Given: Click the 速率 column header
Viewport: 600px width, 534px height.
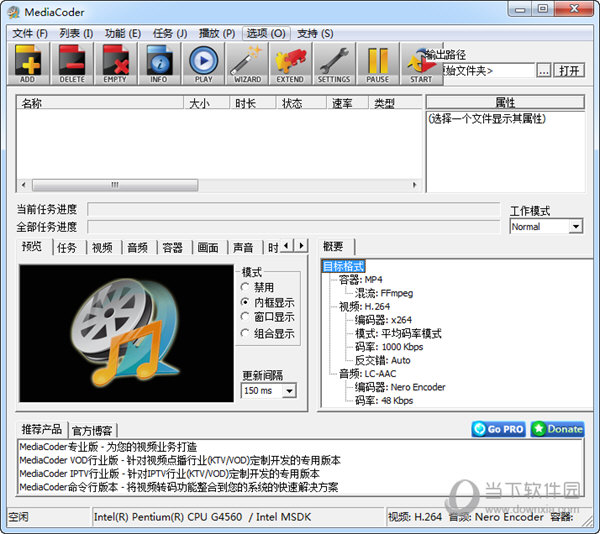Looking at the screenshot, I should (x=347, y=103).
